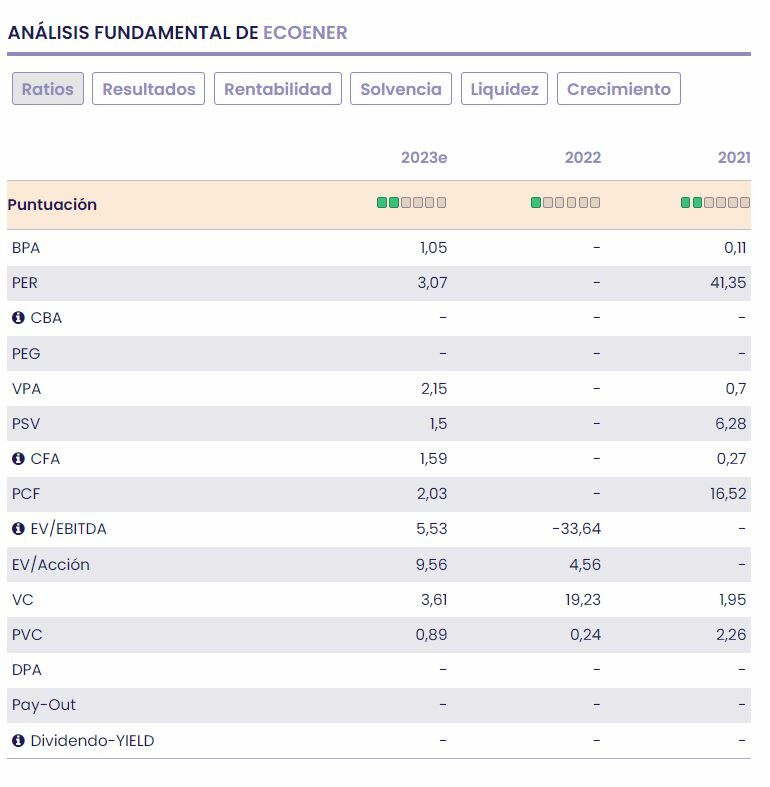Click the 2022 EV/EBITDA value -33,64
770x787 pixels.
[x=577, y=529]
